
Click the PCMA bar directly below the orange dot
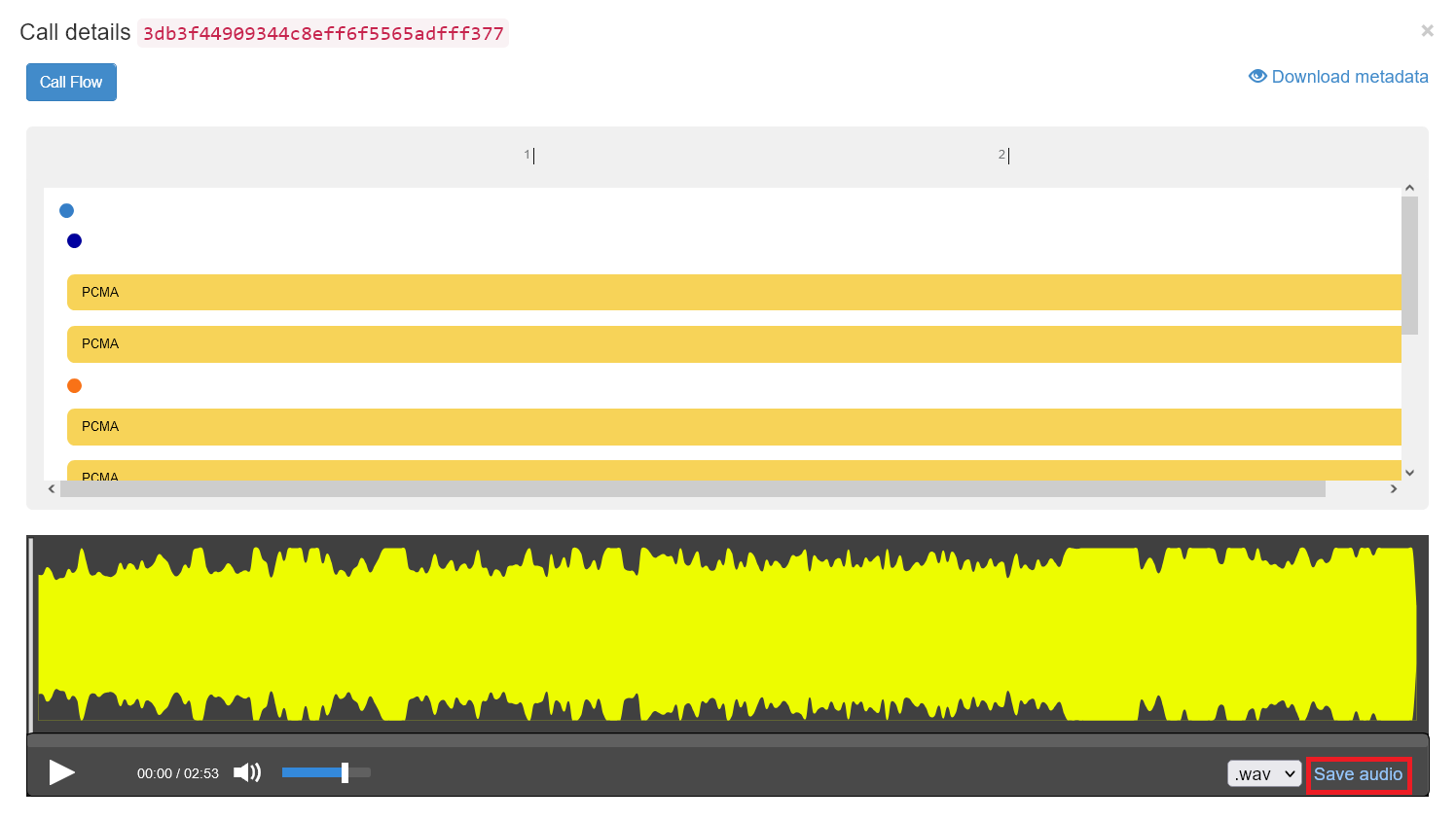point(734,426)
